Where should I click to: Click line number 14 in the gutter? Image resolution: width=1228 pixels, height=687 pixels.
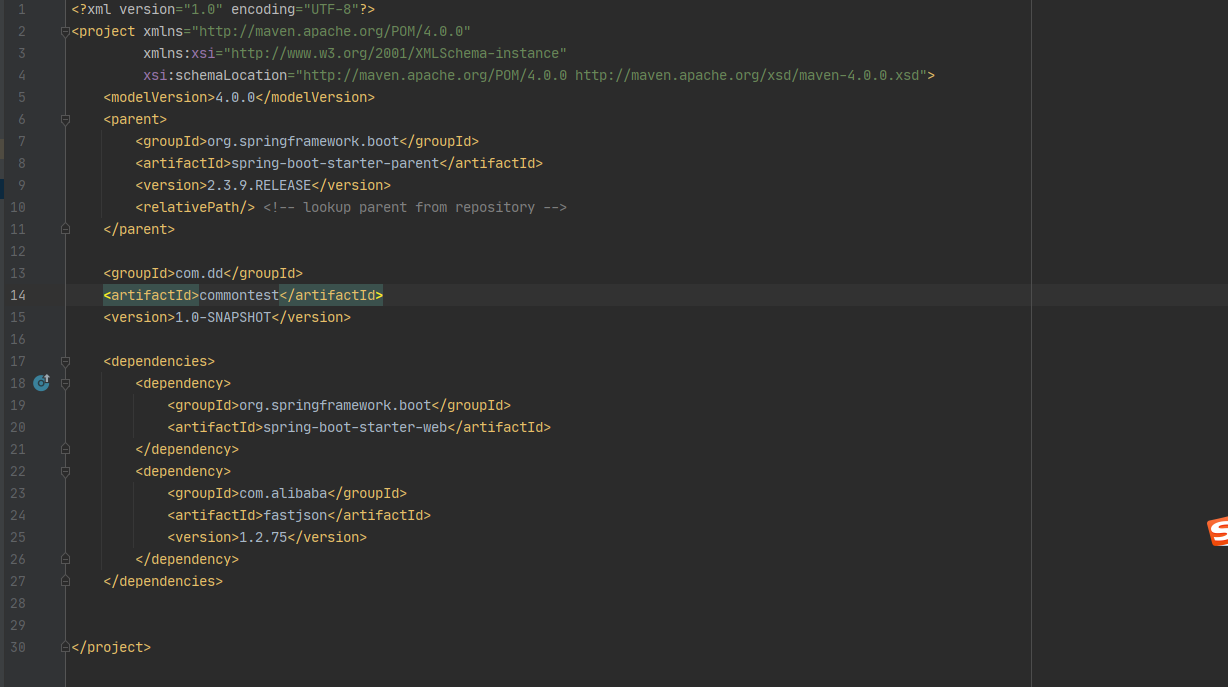coord(19,295)
